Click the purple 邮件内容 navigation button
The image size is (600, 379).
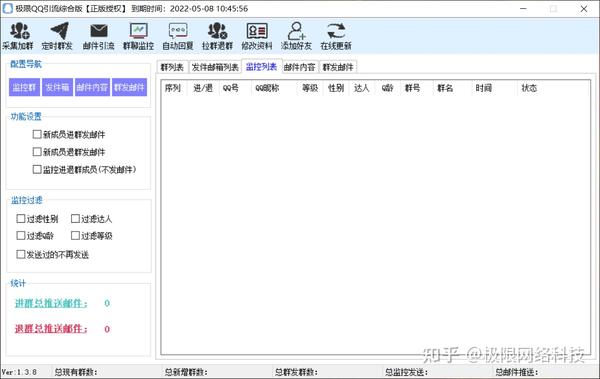[92, 87]
